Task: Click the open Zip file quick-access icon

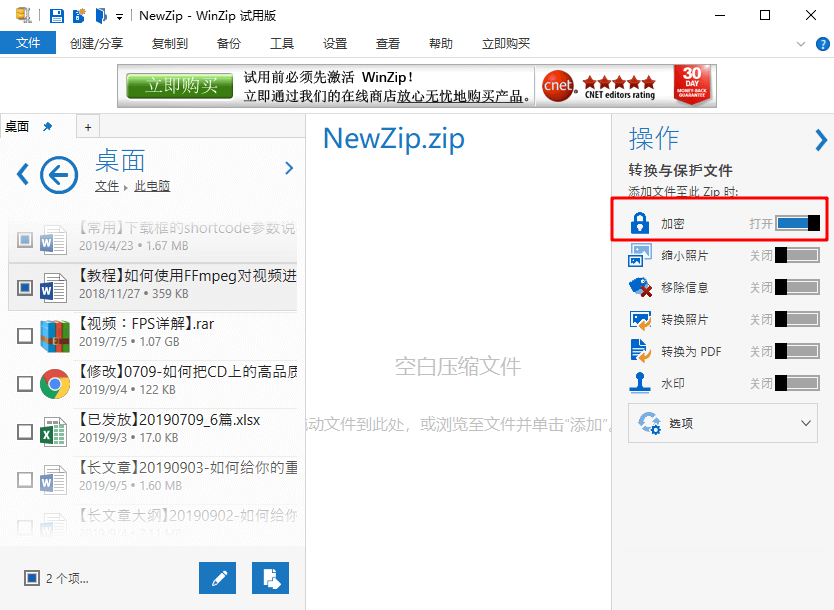Action: pos(101,15)
